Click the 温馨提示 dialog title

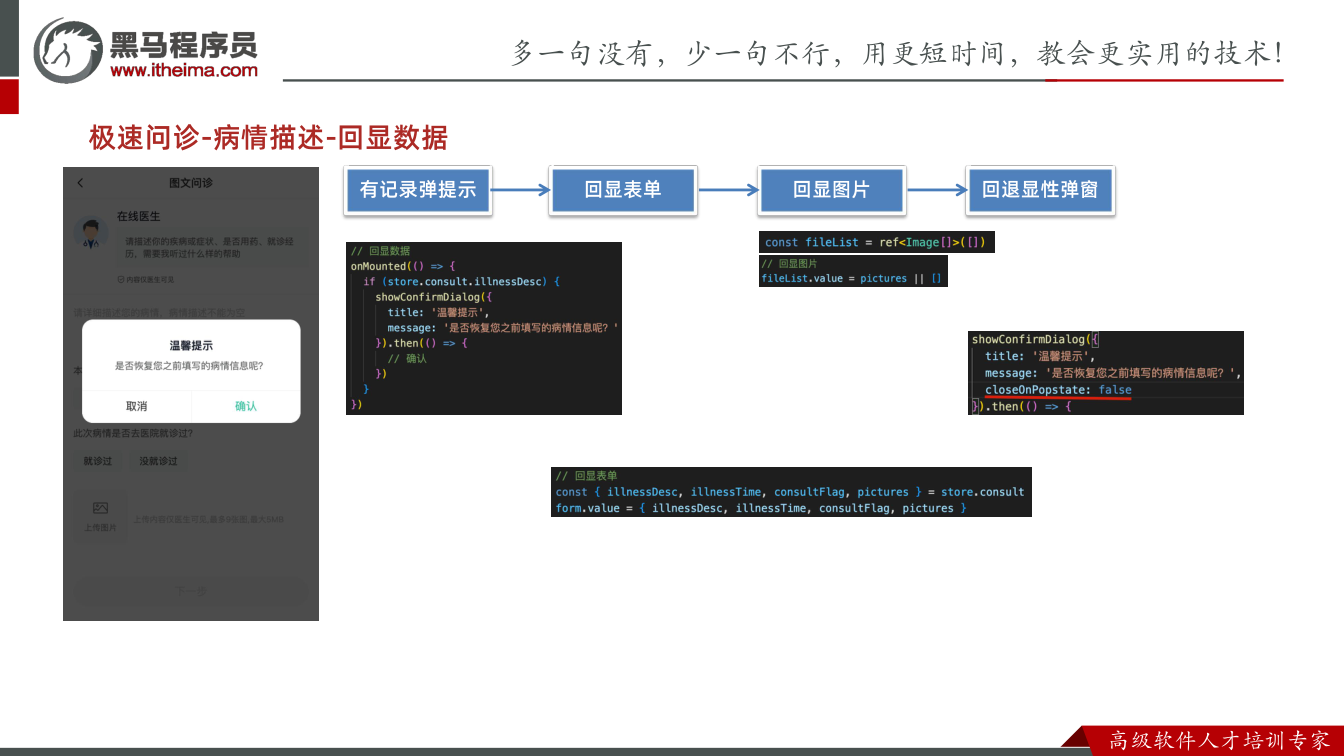(x=191, y=345)
